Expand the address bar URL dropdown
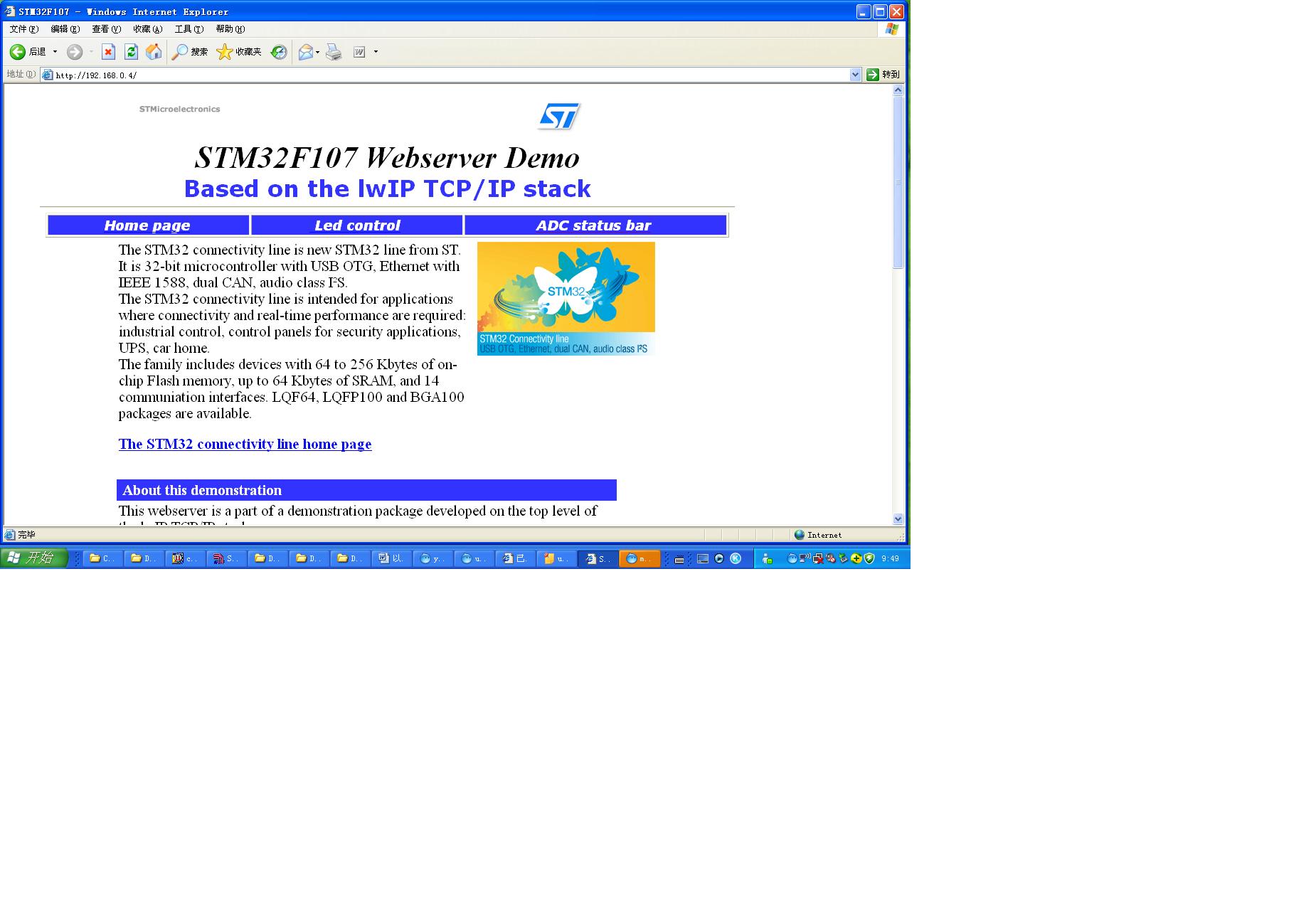The image size is (1316, 904). [x=855, y=75]
